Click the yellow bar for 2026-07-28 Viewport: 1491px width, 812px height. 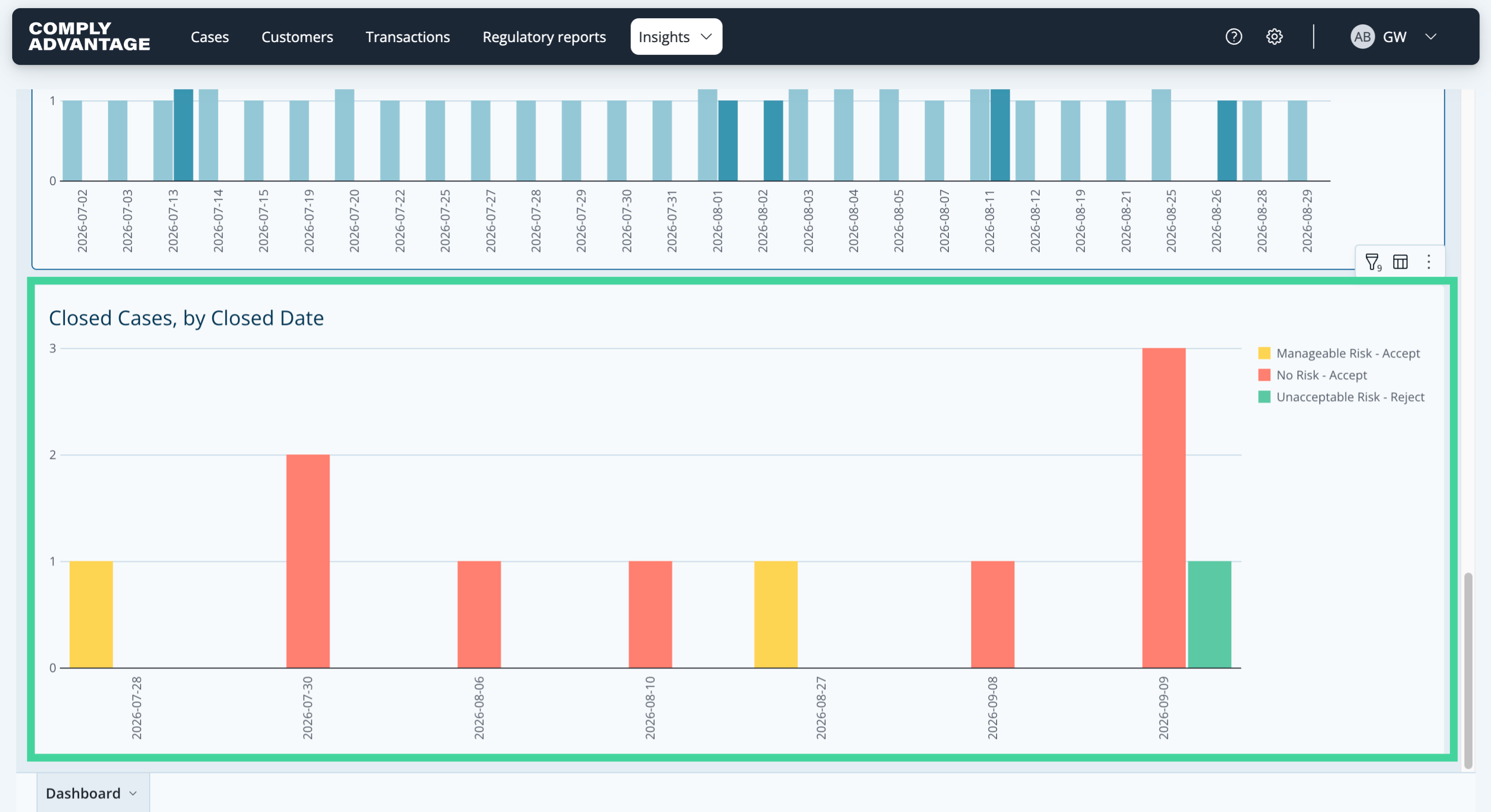(x=91, y=614)
